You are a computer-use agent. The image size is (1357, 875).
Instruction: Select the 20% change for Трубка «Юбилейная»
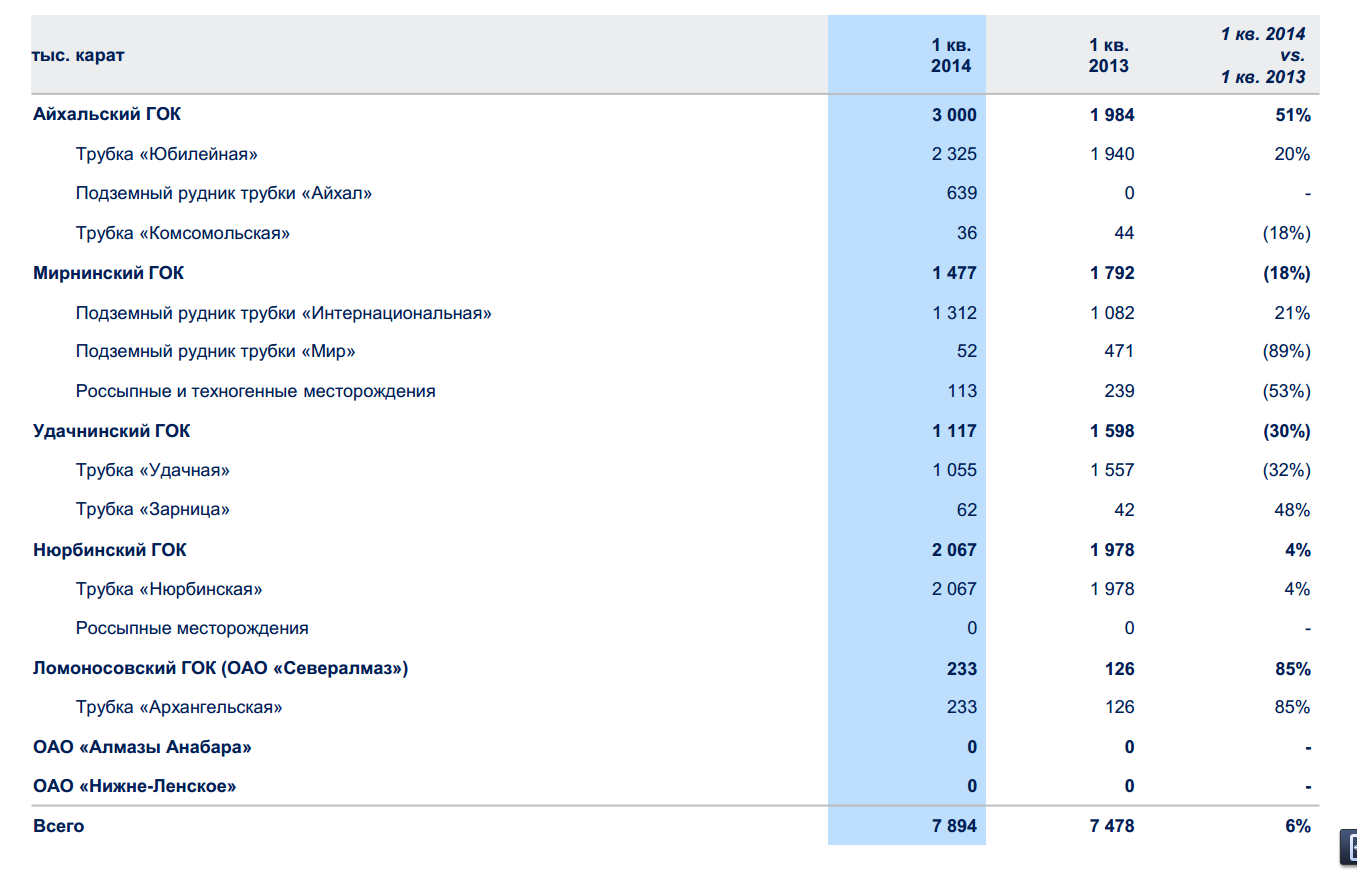point(1292,154)
